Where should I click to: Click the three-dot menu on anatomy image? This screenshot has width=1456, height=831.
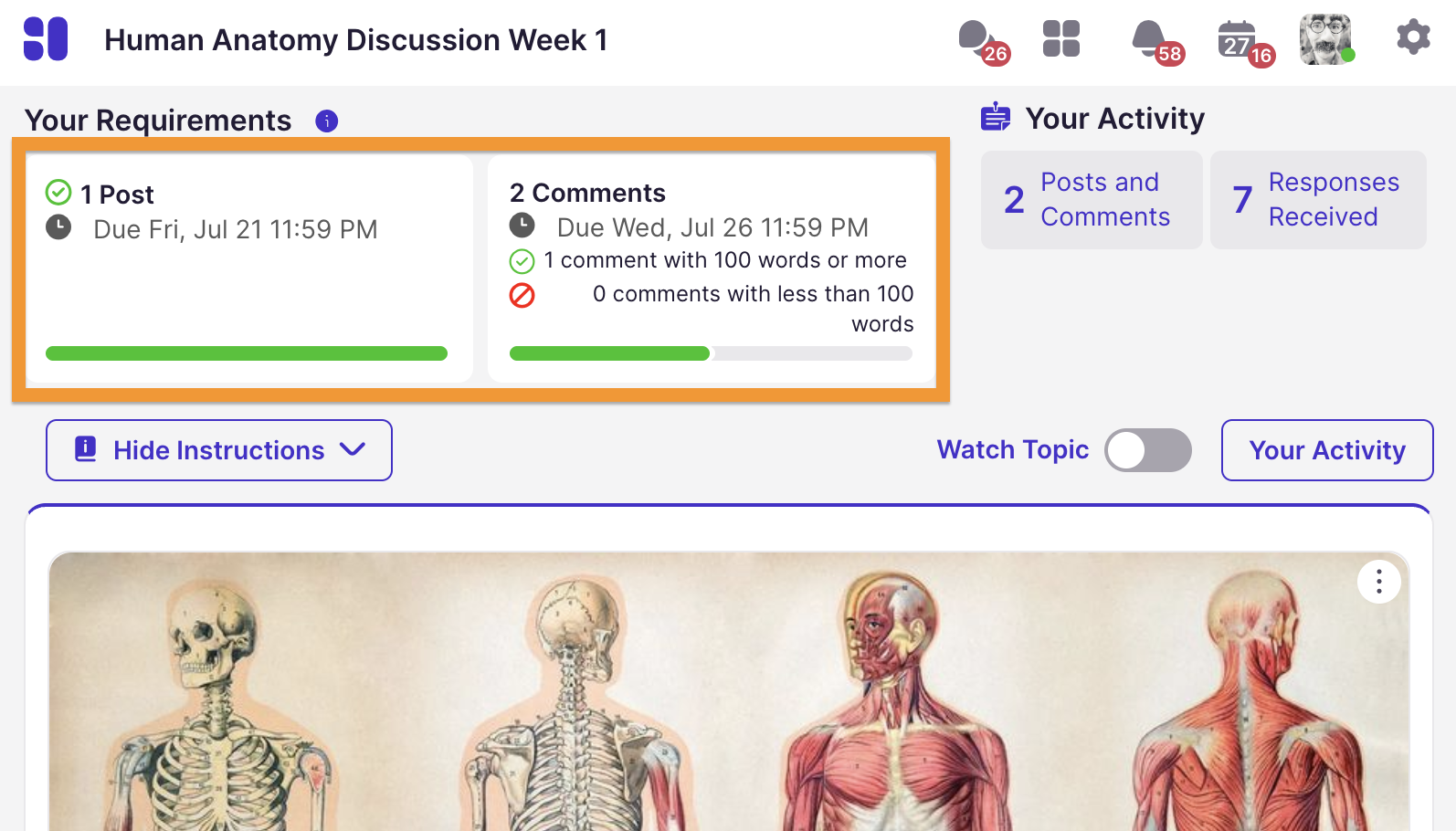(x=1379, y=581)
